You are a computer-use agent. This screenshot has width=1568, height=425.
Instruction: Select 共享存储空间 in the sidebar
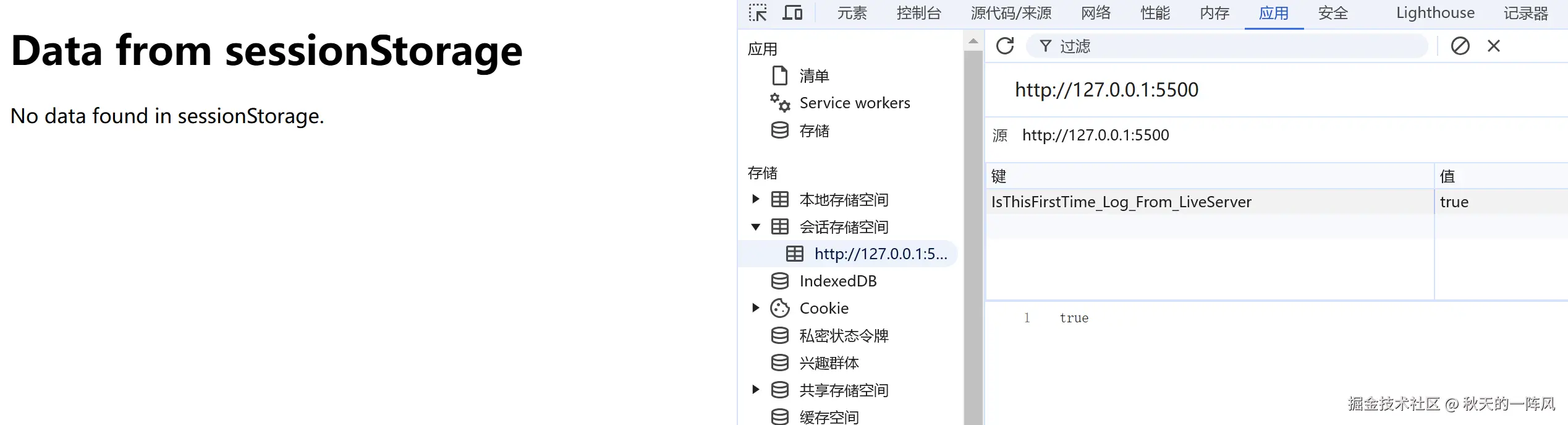(x=844, y=390)
